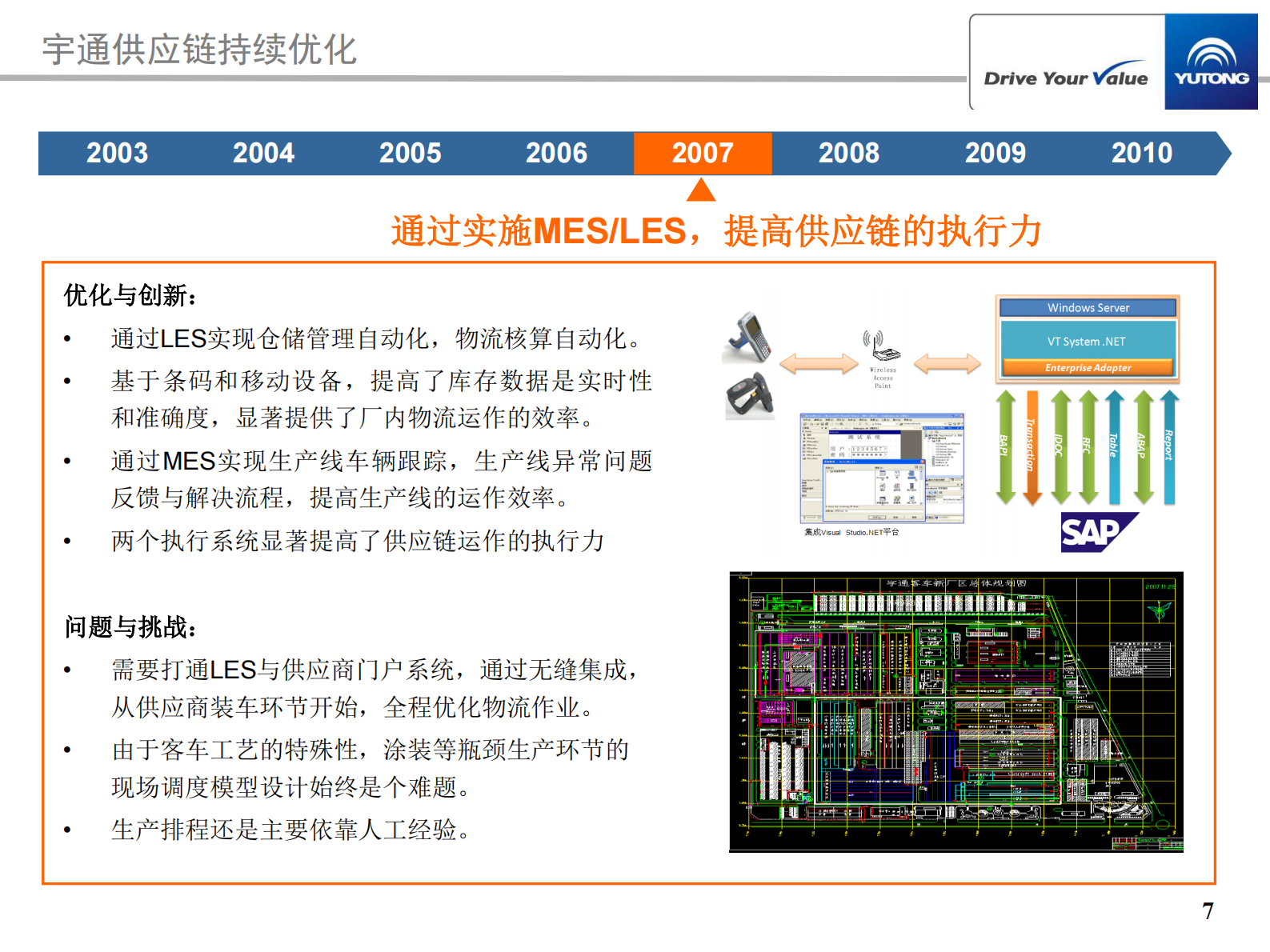Click the slide page number 7
The image size is (1270, 952).
1208,911
